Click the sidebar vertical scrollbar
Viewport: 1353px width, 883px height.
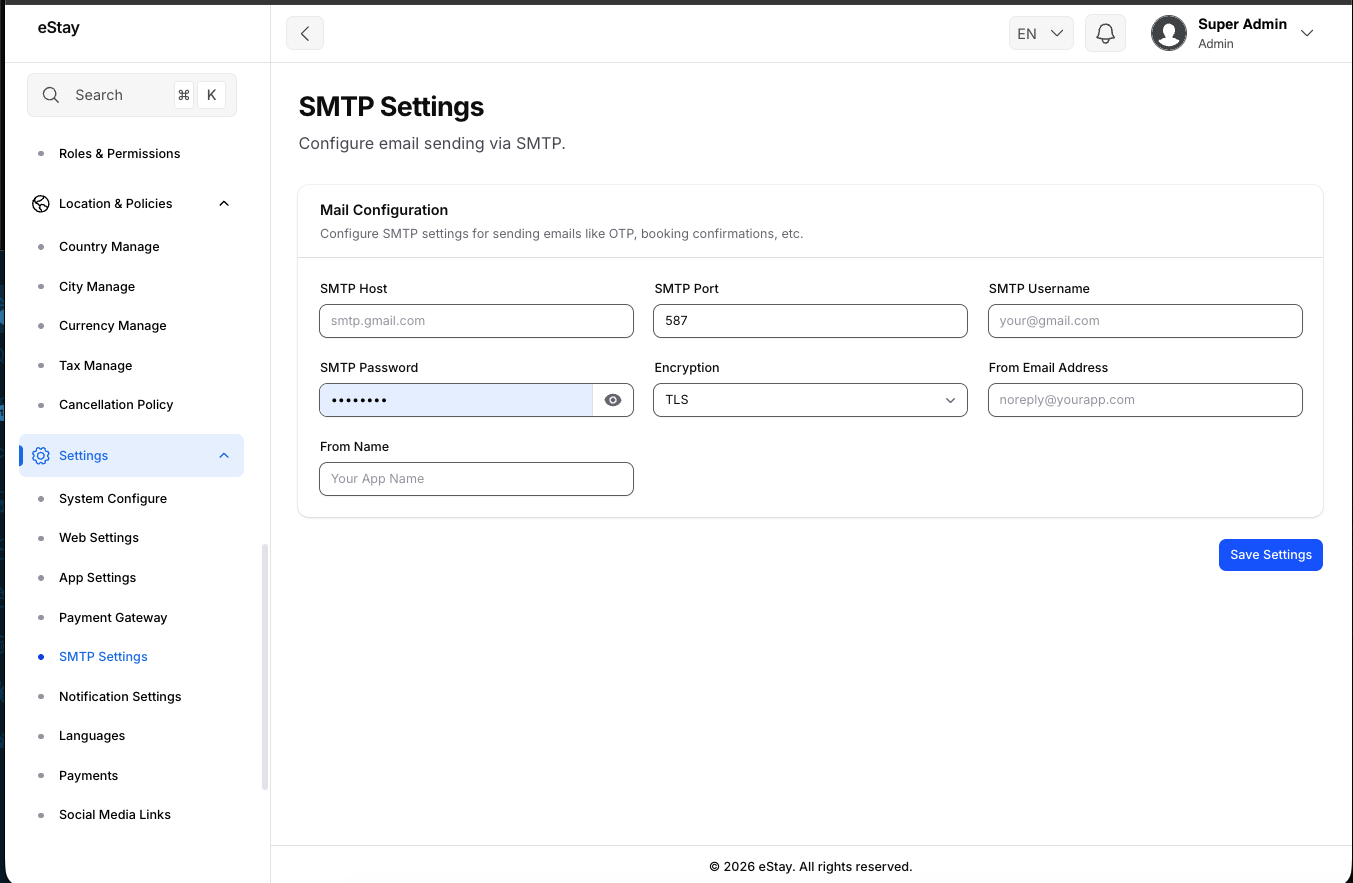265,667
